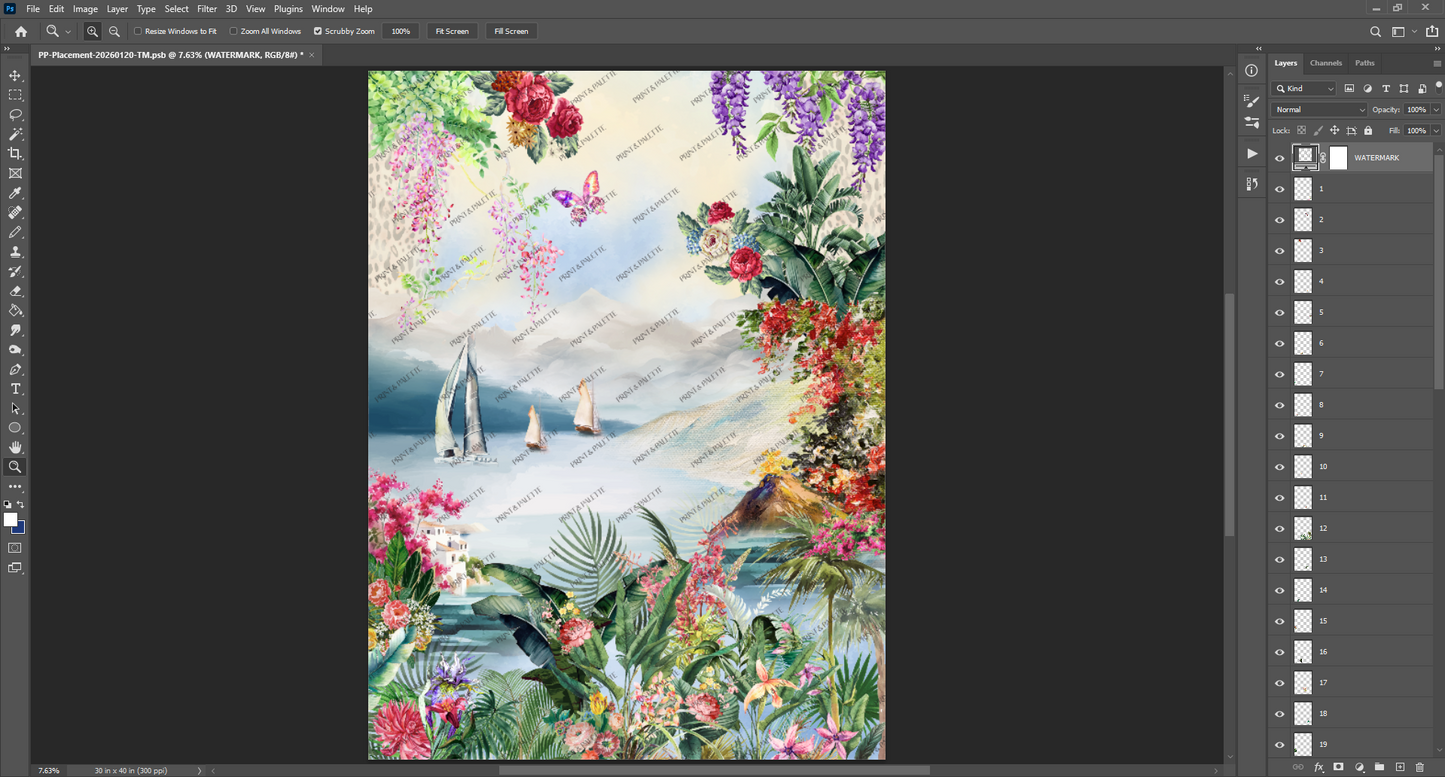The image size is (1445, 777).
Task: Click the Home icon in options bar
Action: (21, 31)
